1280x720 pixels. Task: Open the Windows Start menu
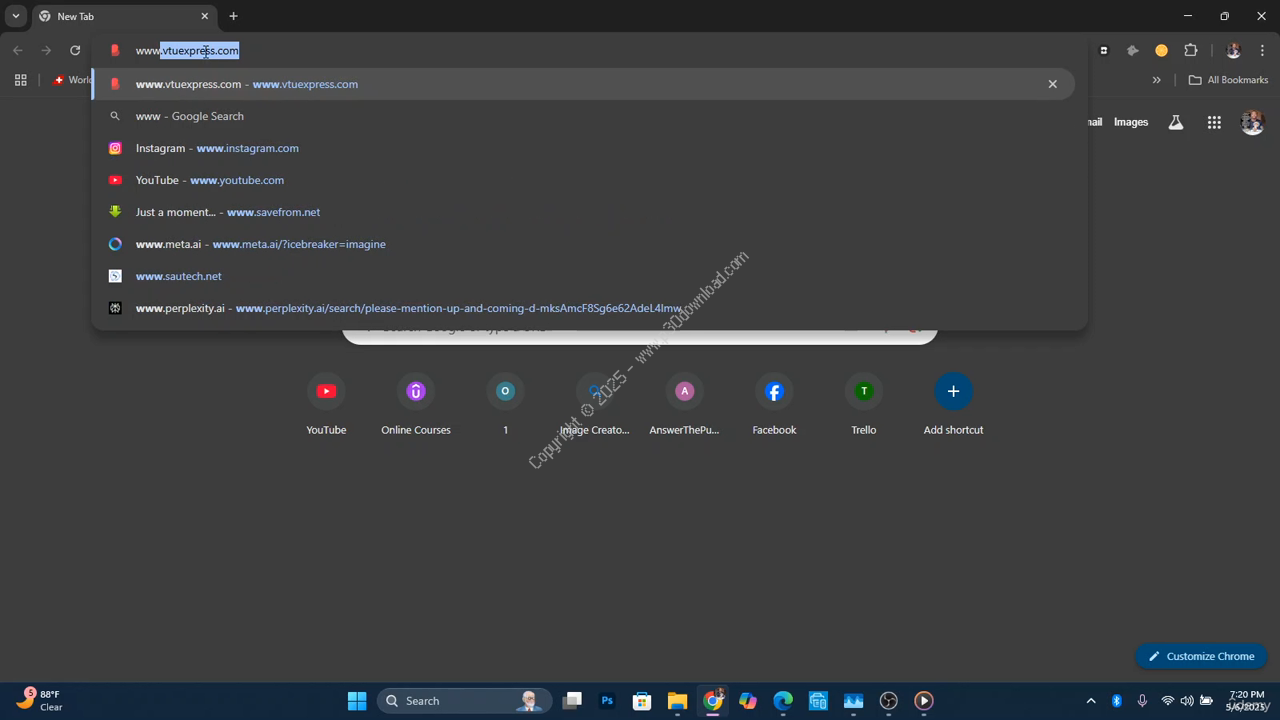coord(357,701)
